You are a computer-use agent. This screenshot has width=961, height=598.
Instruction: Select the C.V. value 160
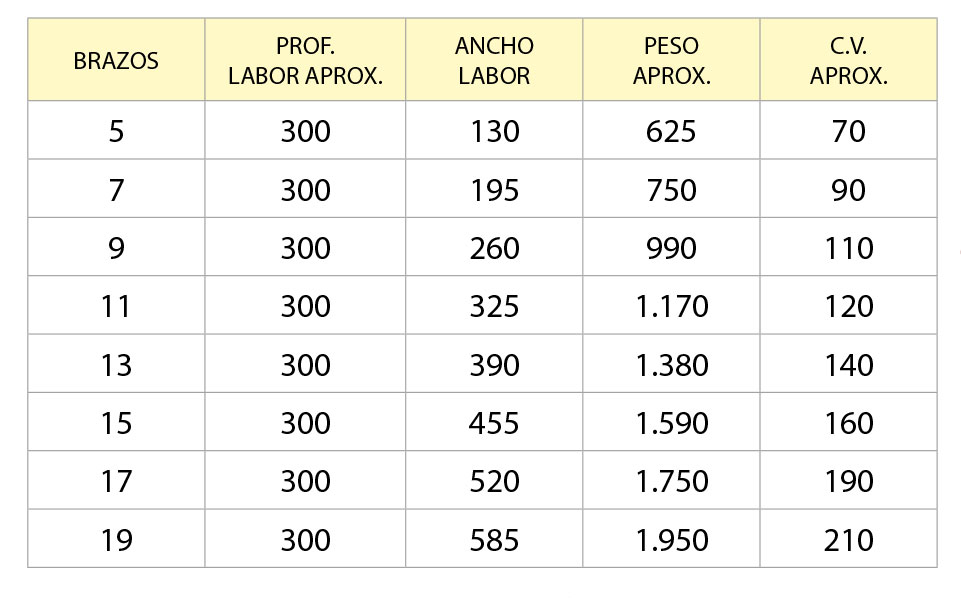(849, 423)
